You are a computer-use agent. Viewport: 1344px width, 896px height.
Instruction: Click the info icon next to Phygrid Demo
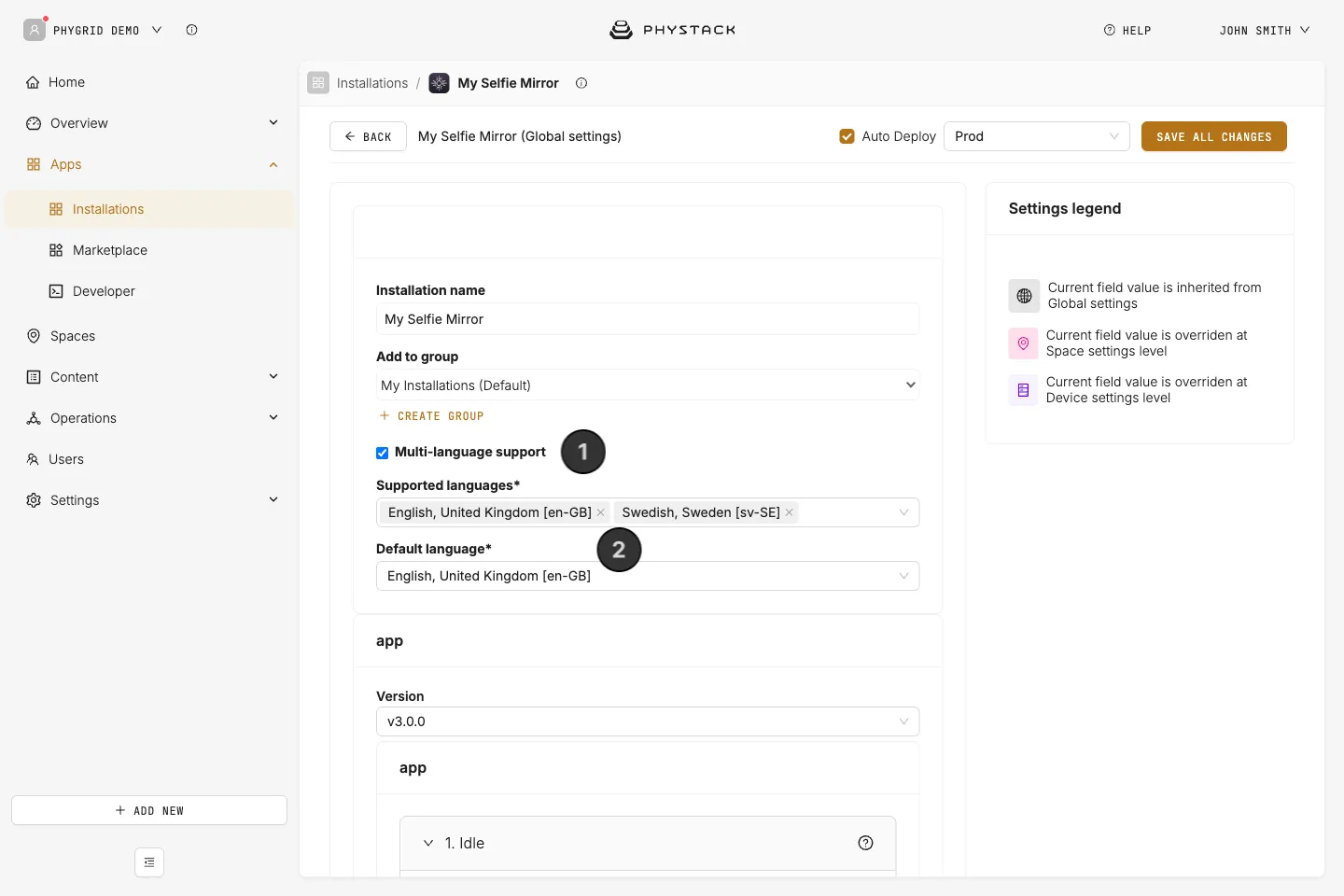coord(191,30)
